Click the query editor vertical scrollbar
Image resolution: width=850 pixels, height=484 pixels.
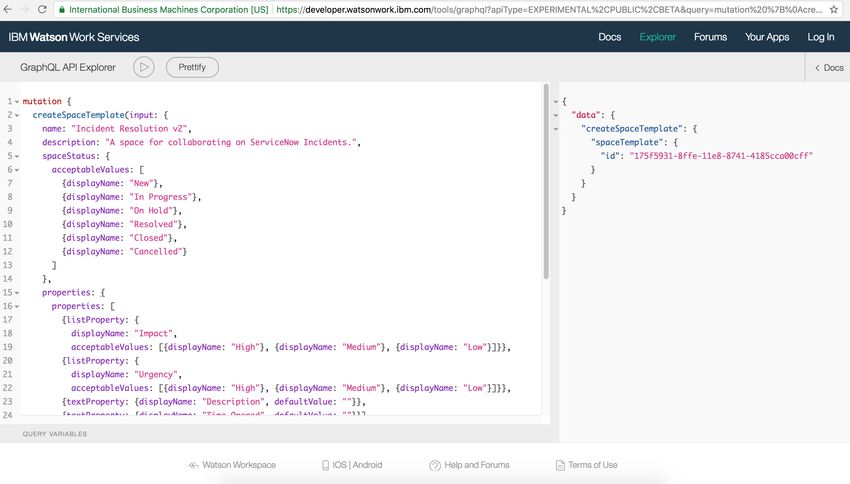pyautogui.click(x=546, y=182)
